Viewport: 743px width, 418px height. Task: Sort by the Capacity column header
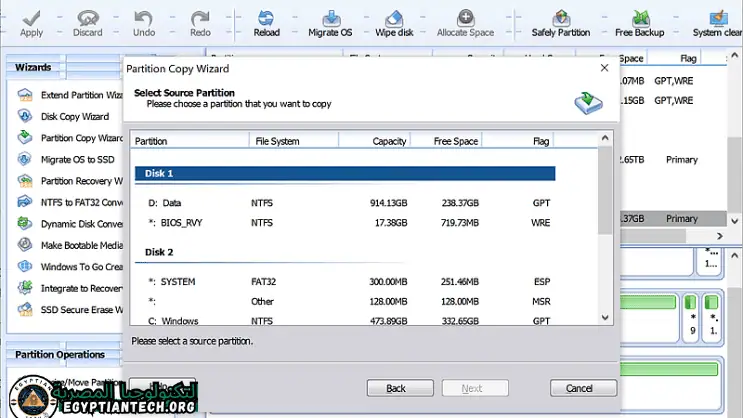(374, 141)
